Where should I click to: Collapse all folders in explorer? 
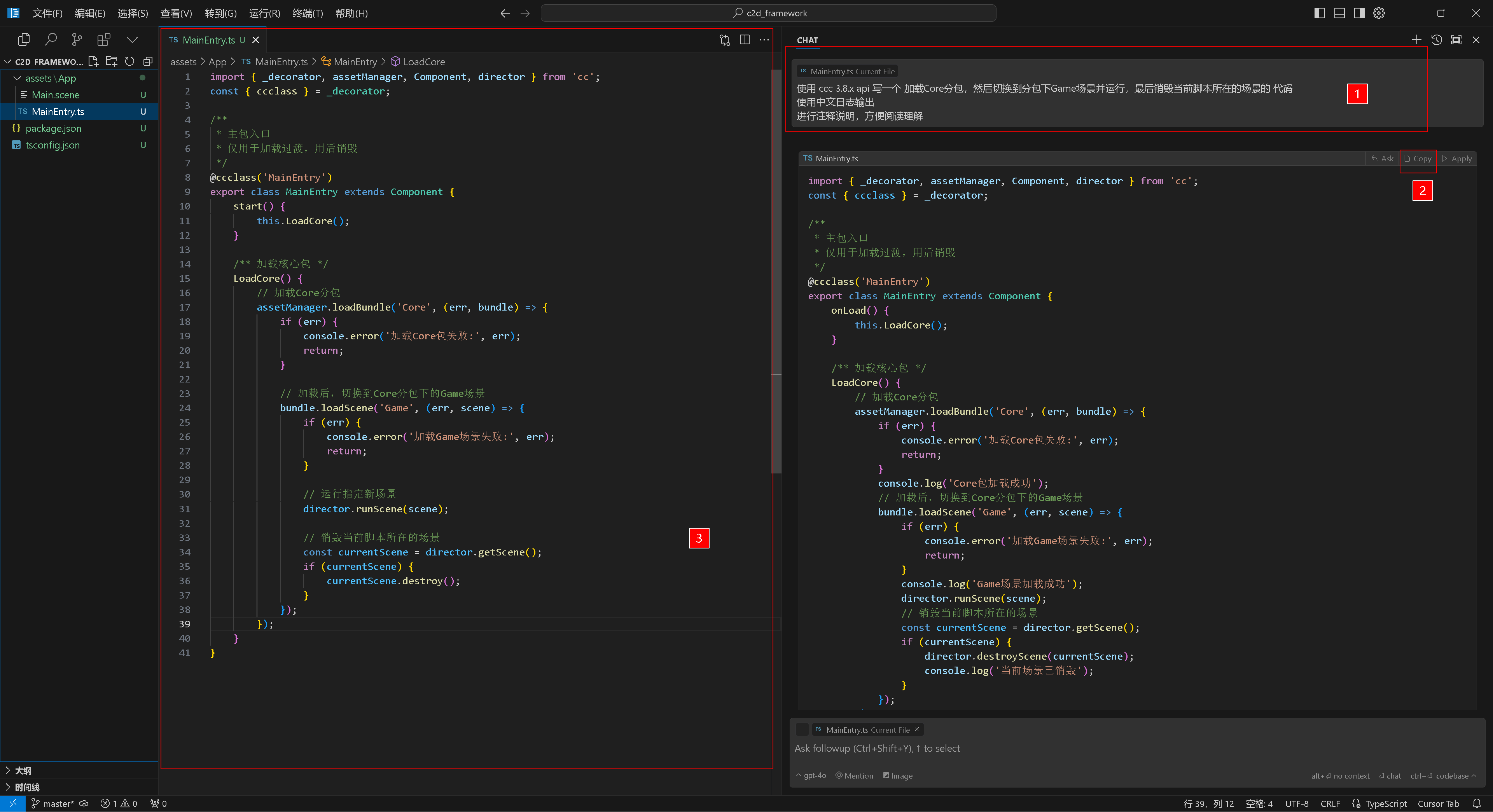coord(148,61)
